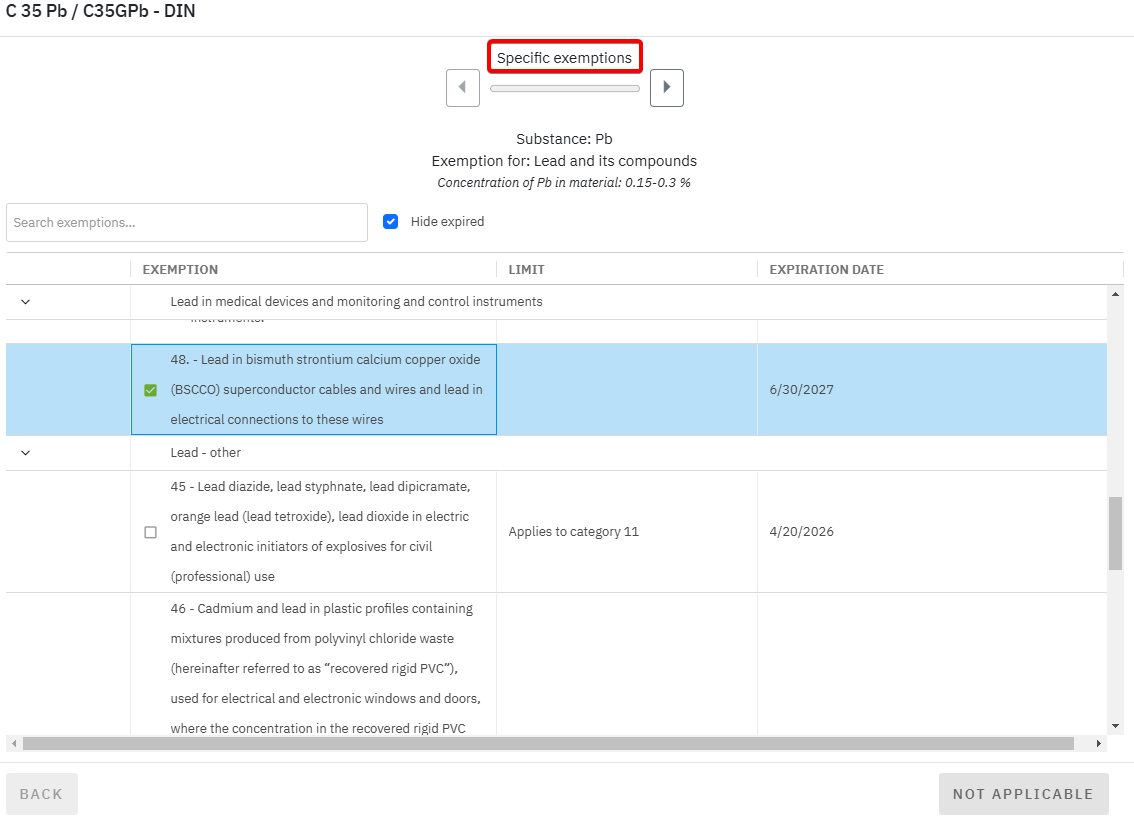Collapse the Lead - other group

26,453
